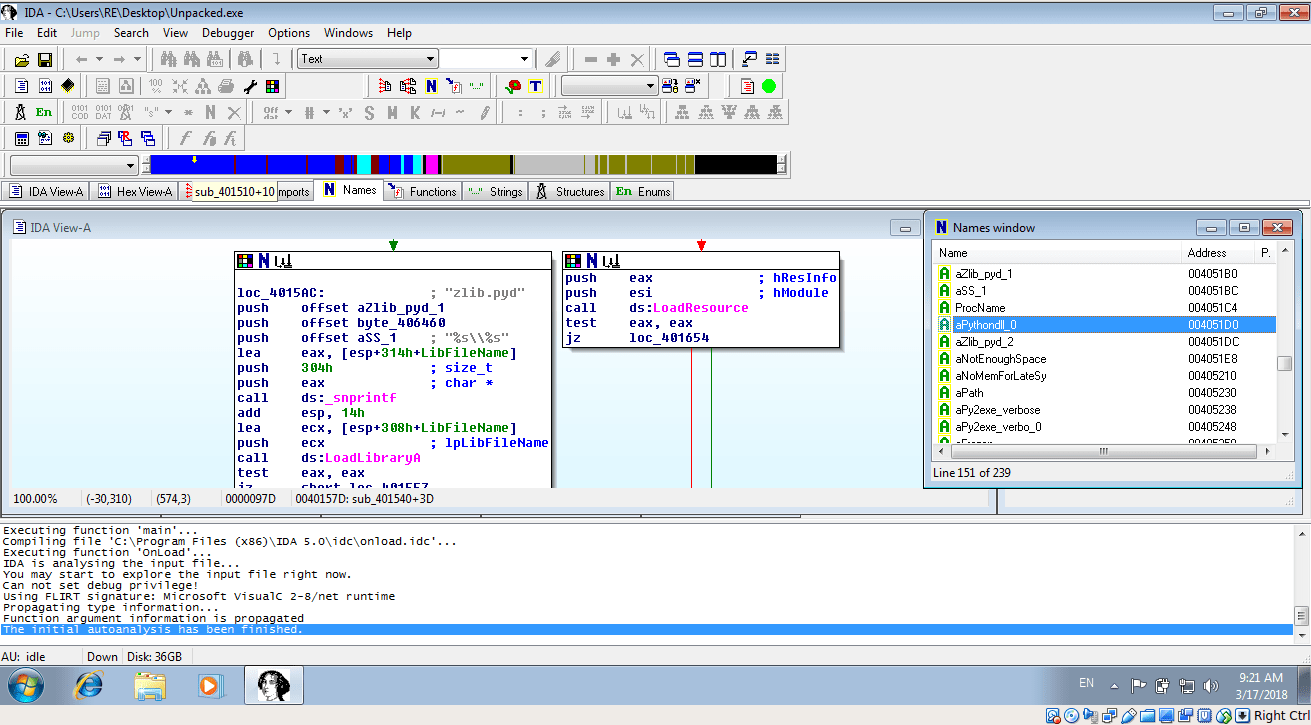The image size is (1311, 725).
Task: Click the Jump back arrow icon
Action: (x=82, y=60)
